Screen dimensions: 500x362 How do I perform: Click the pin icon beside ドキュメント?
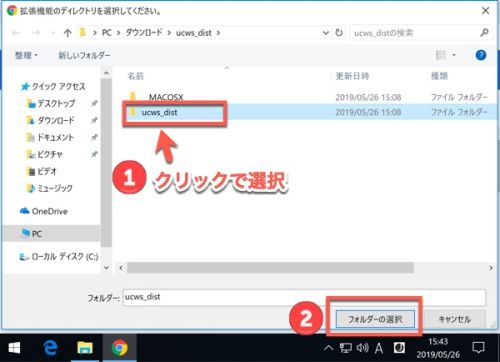(94, 137)
